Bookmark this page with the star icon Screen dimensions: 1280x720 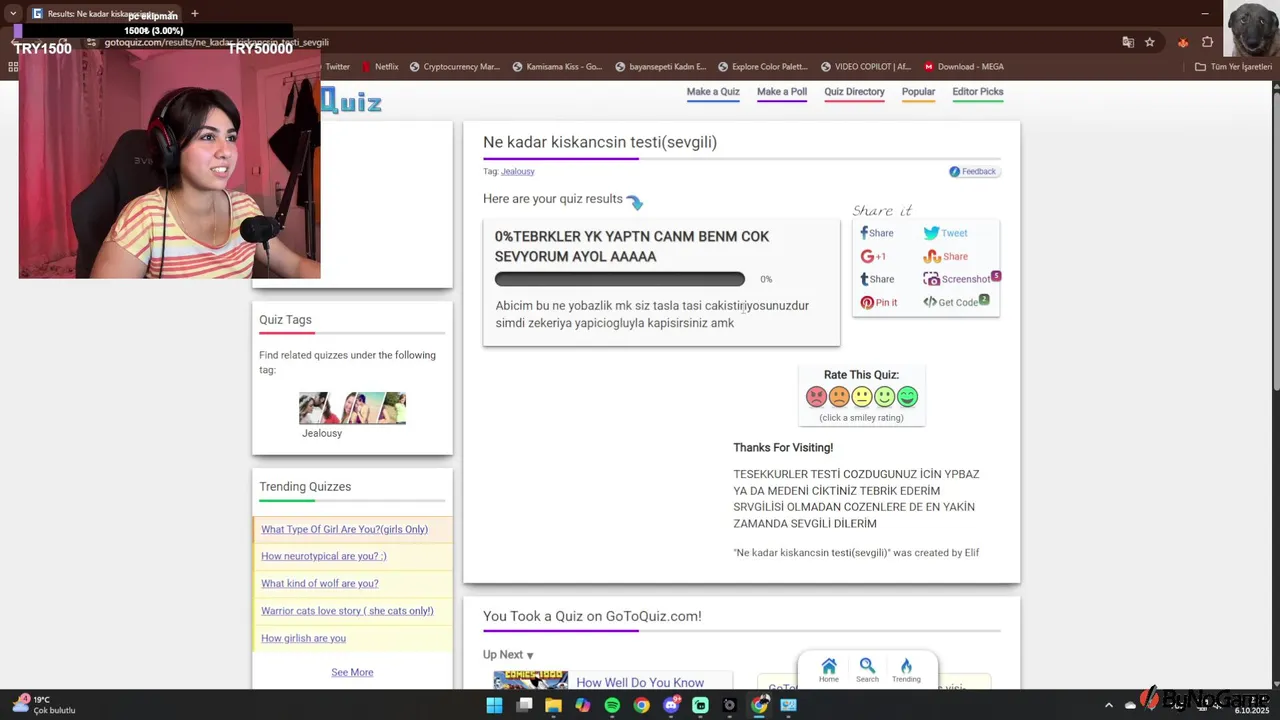coord(1150,42)
